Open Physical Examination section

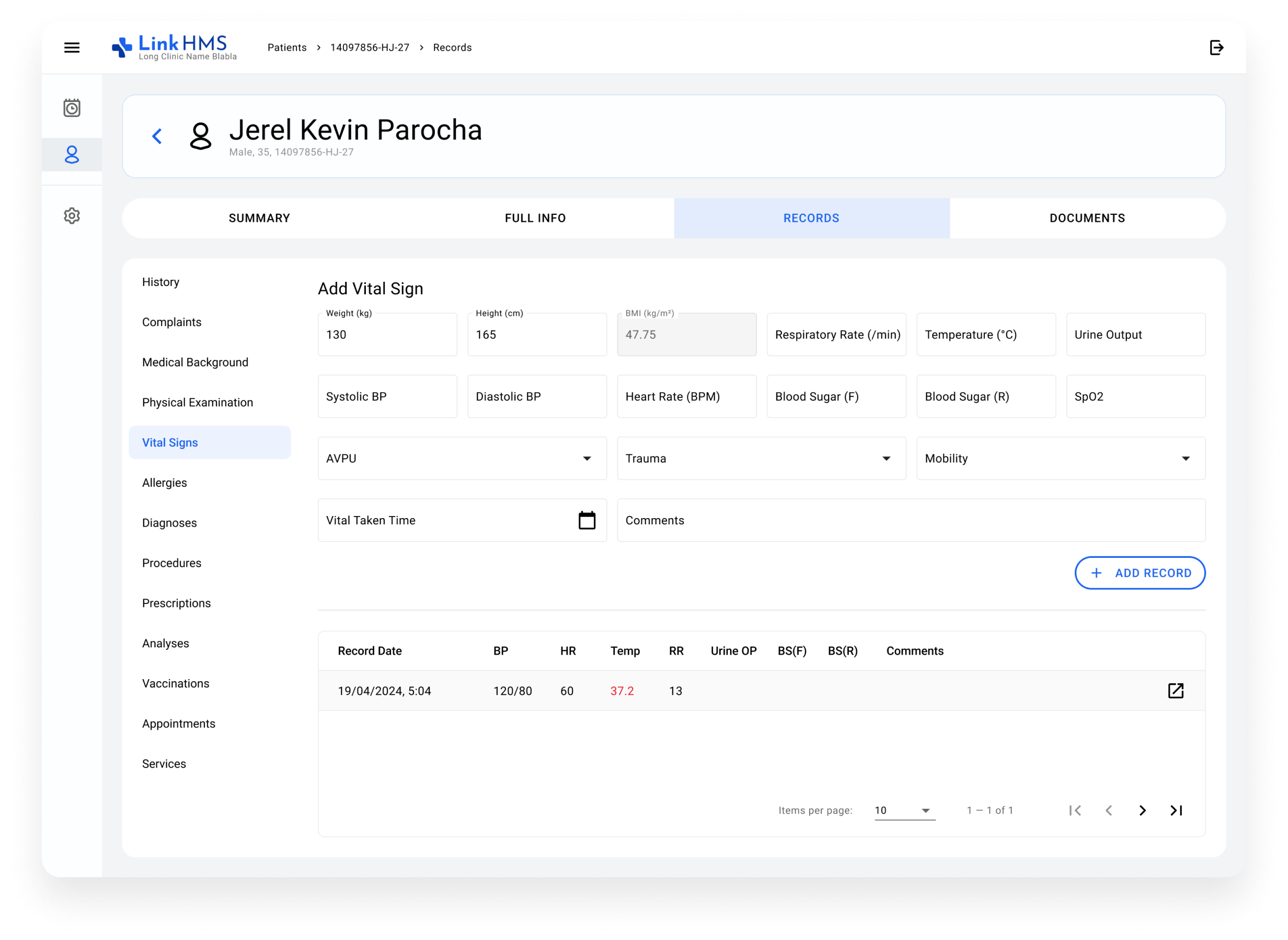point(210,402)
